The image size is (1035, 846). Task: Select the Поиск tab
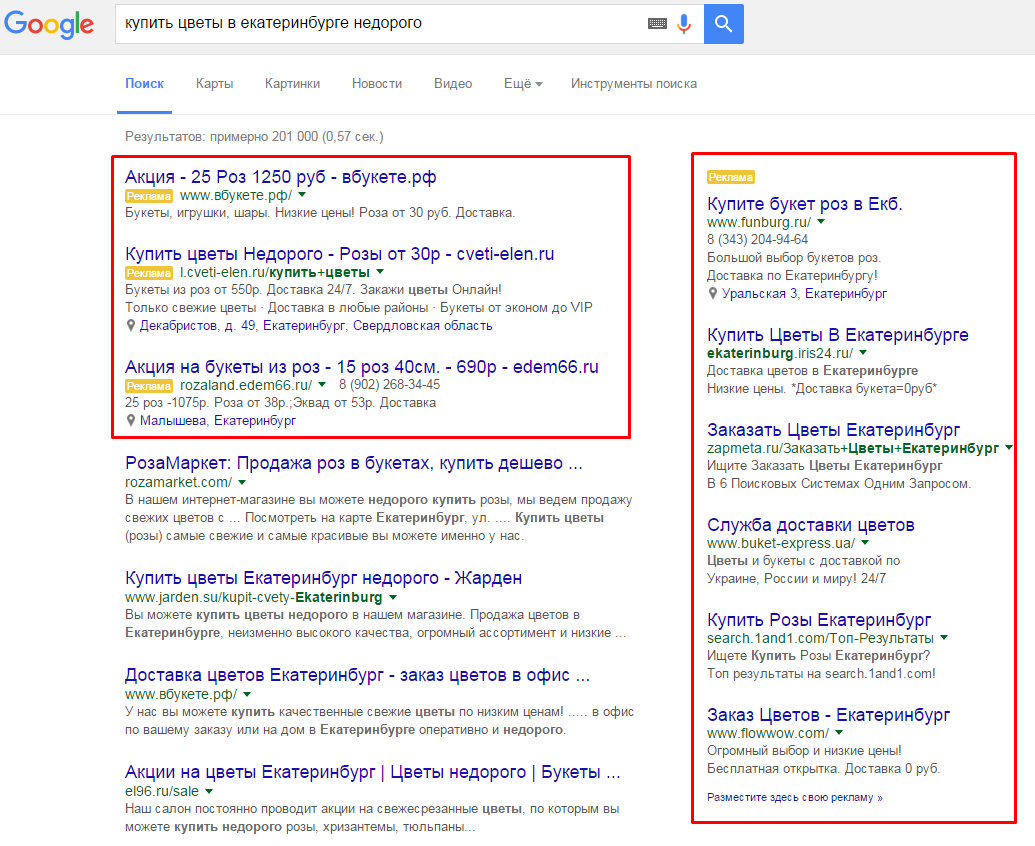[x=145, y=84]
